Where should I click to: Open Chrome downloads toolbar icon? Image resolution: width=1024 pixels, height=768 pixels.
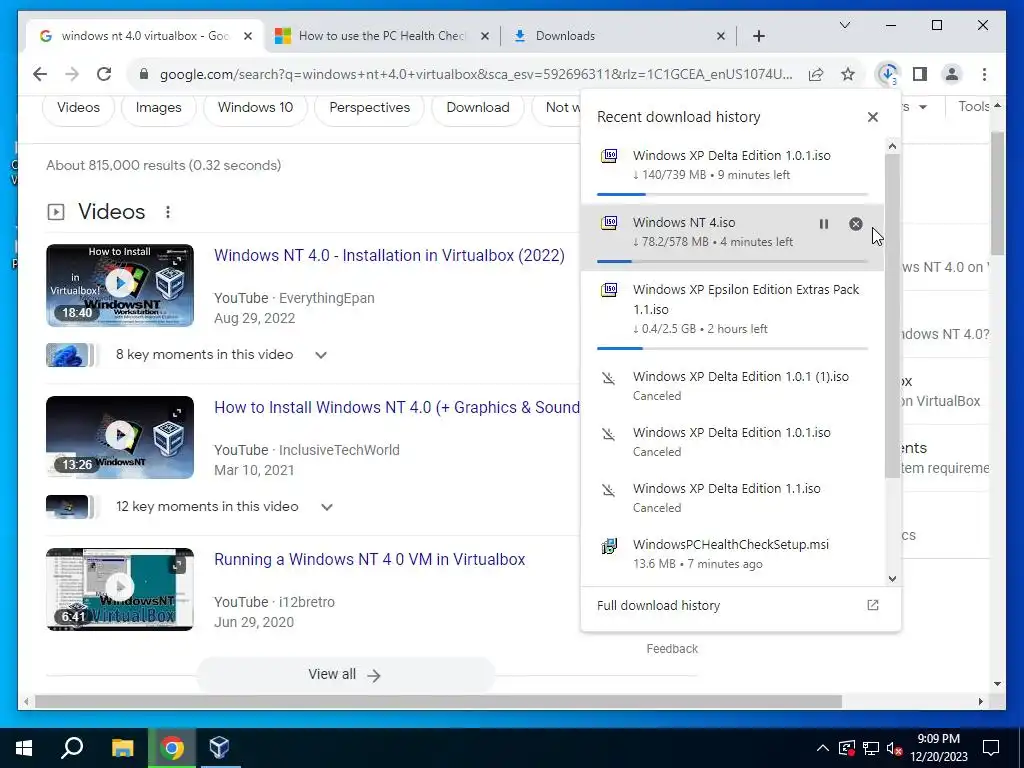coord(888,74)
